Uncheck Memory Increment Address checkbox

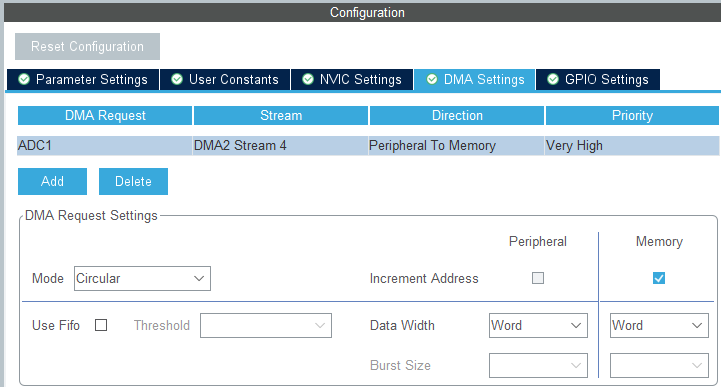(659, 278)
